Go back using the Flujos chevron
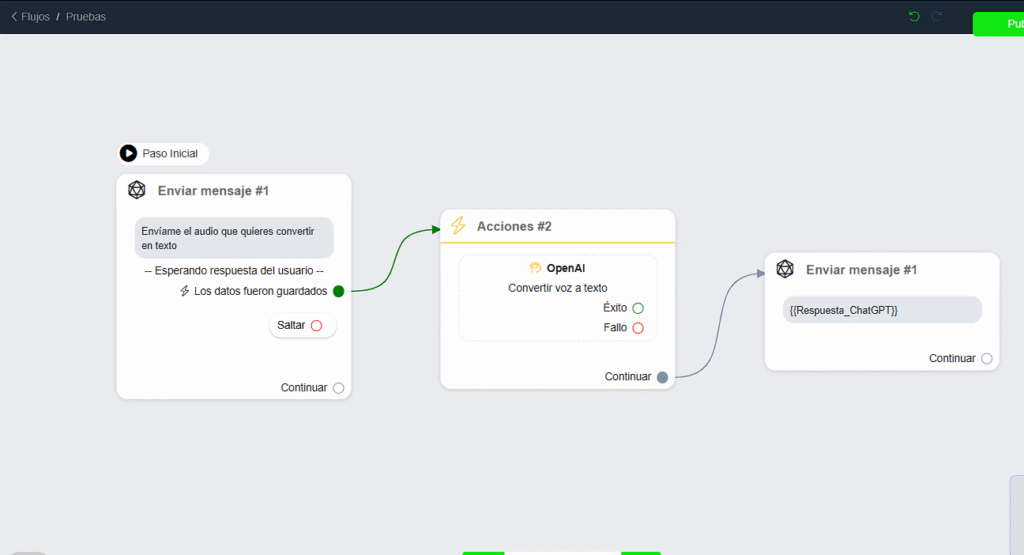This screenshot has width=1024, height=555. (14, 17)
